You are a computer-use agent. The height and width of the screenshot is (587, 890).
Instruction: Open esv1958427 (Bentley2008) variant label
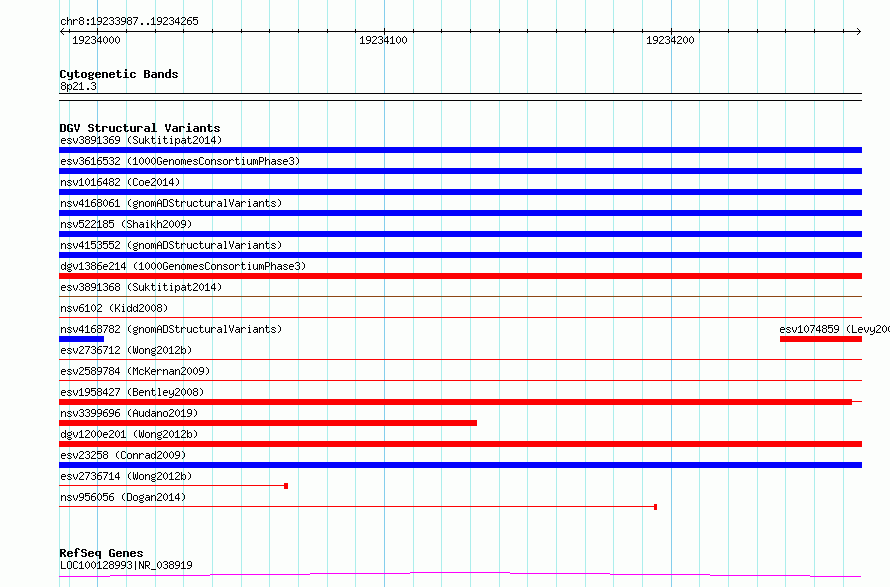(x=132, y=392)
